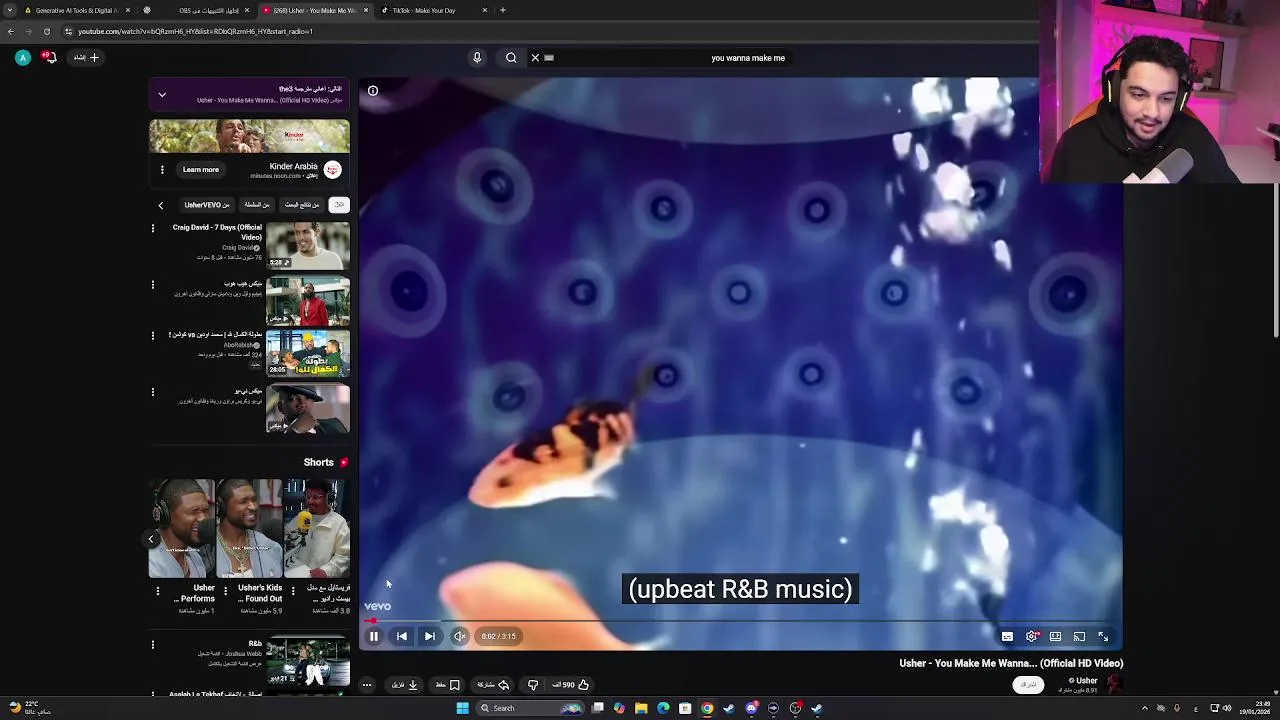Open video info card icon
The width and height of the screenshot is (1280, 720).
pos(373,91)
